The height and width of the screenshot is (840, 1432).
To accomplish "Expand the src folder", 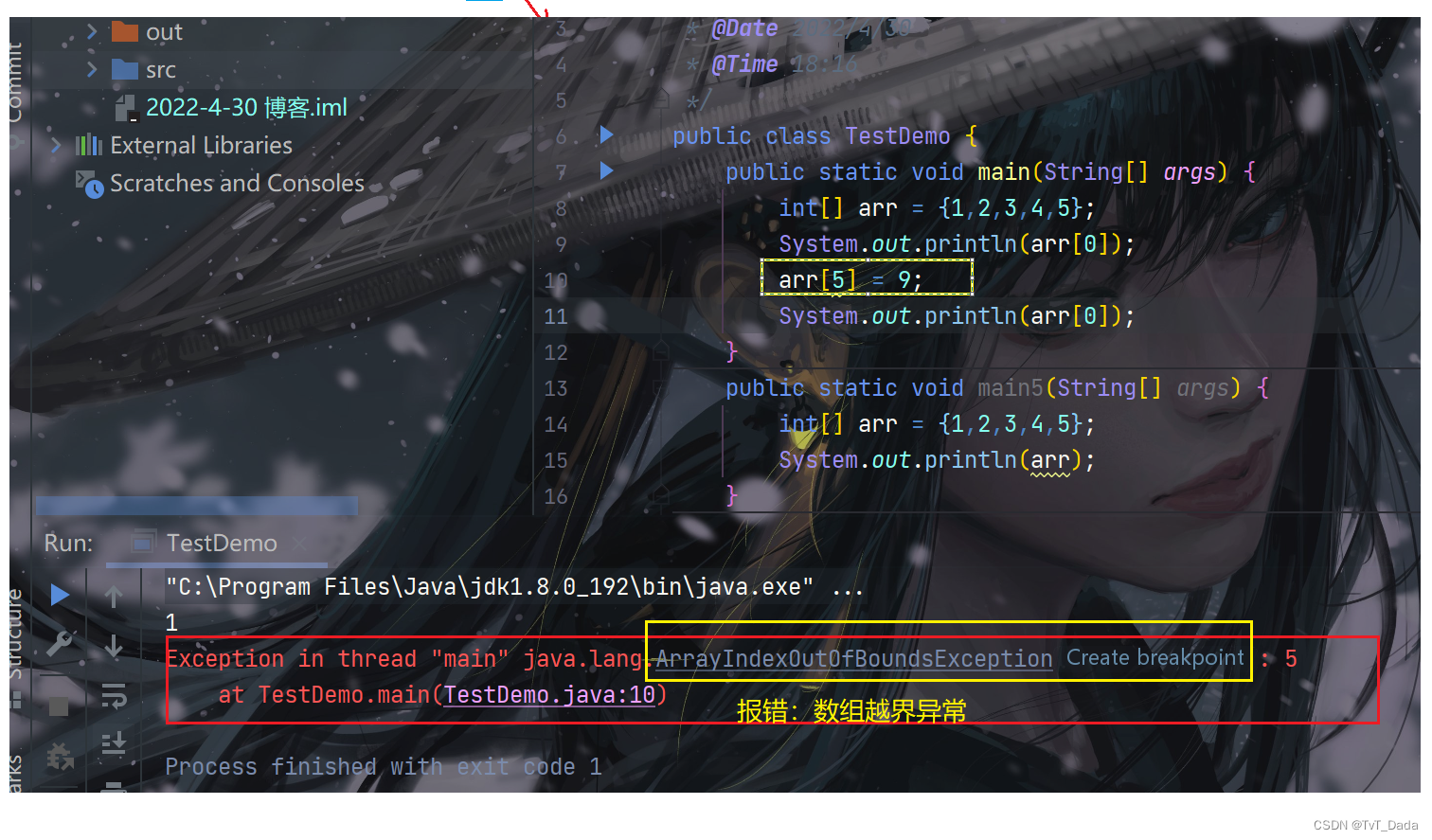I will [x=92, y=70].
